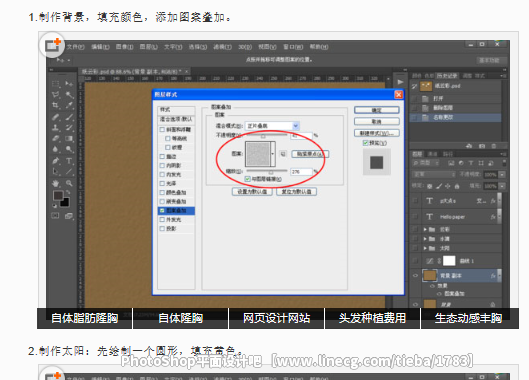529x380 pixels.
Task: Select the Blur tool
Action: (55, 149)
